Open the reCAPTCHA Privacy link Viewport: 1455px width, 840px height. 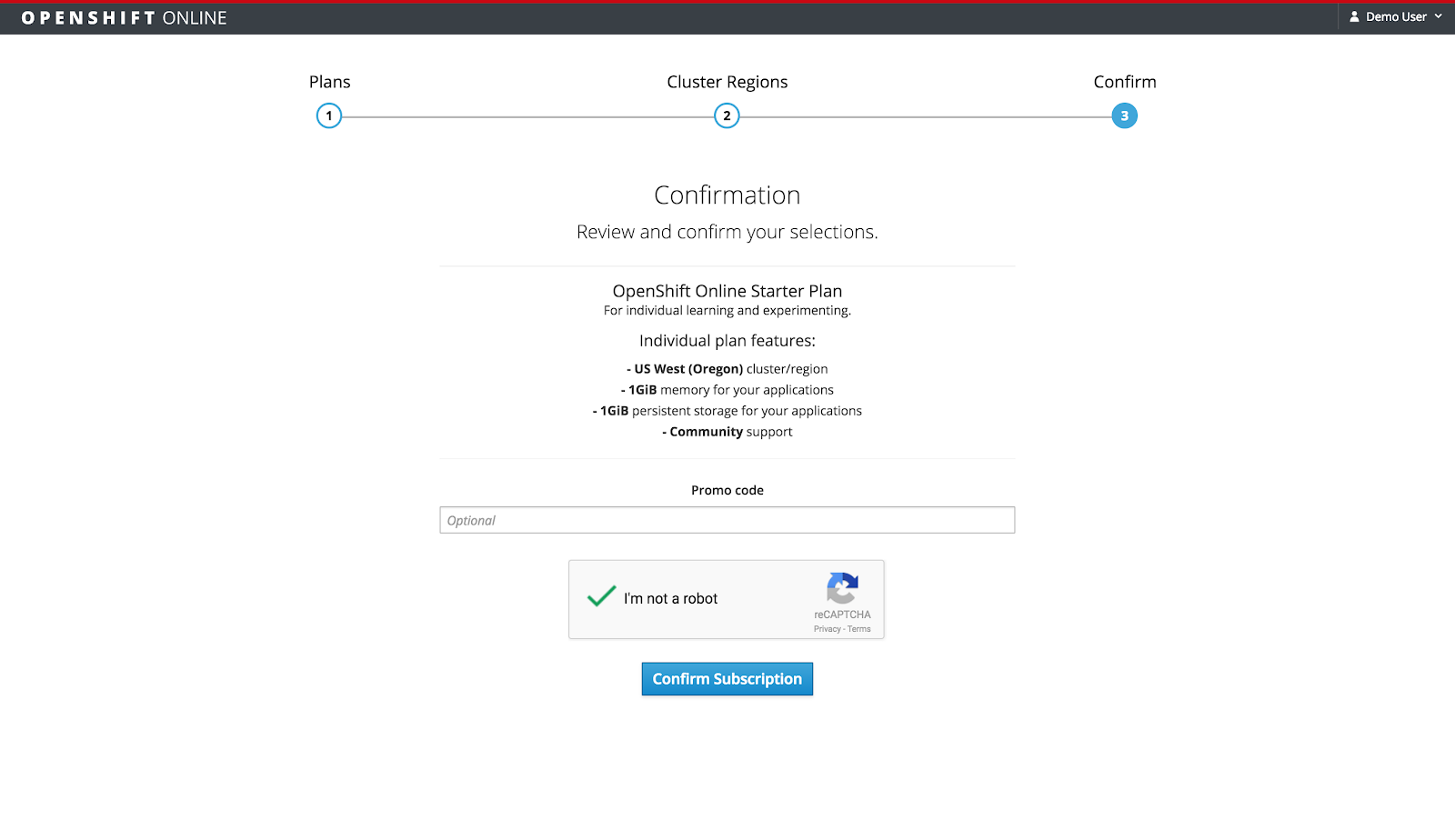827,629
